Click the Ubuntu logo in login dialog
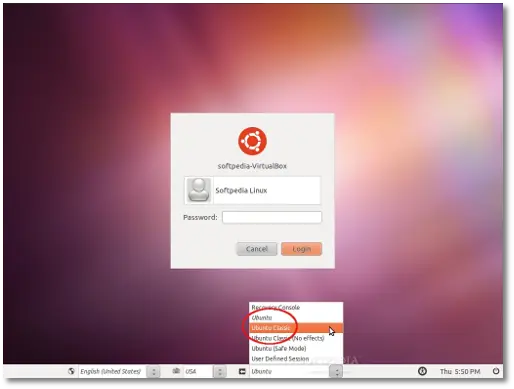This screenshot has width=514, height=389. (252, 141)
